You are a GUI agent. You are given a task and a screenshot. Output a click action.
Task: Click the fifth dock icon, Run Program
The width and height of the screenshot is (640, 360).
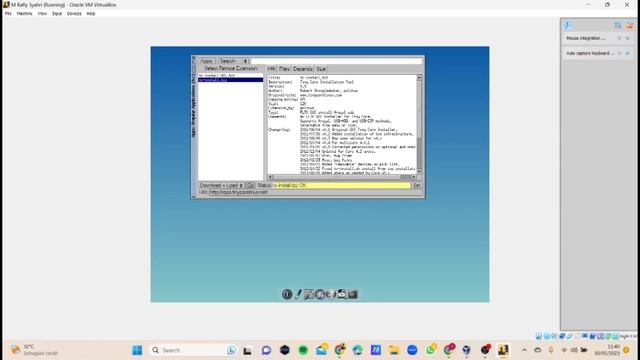[x=331, y=294]
